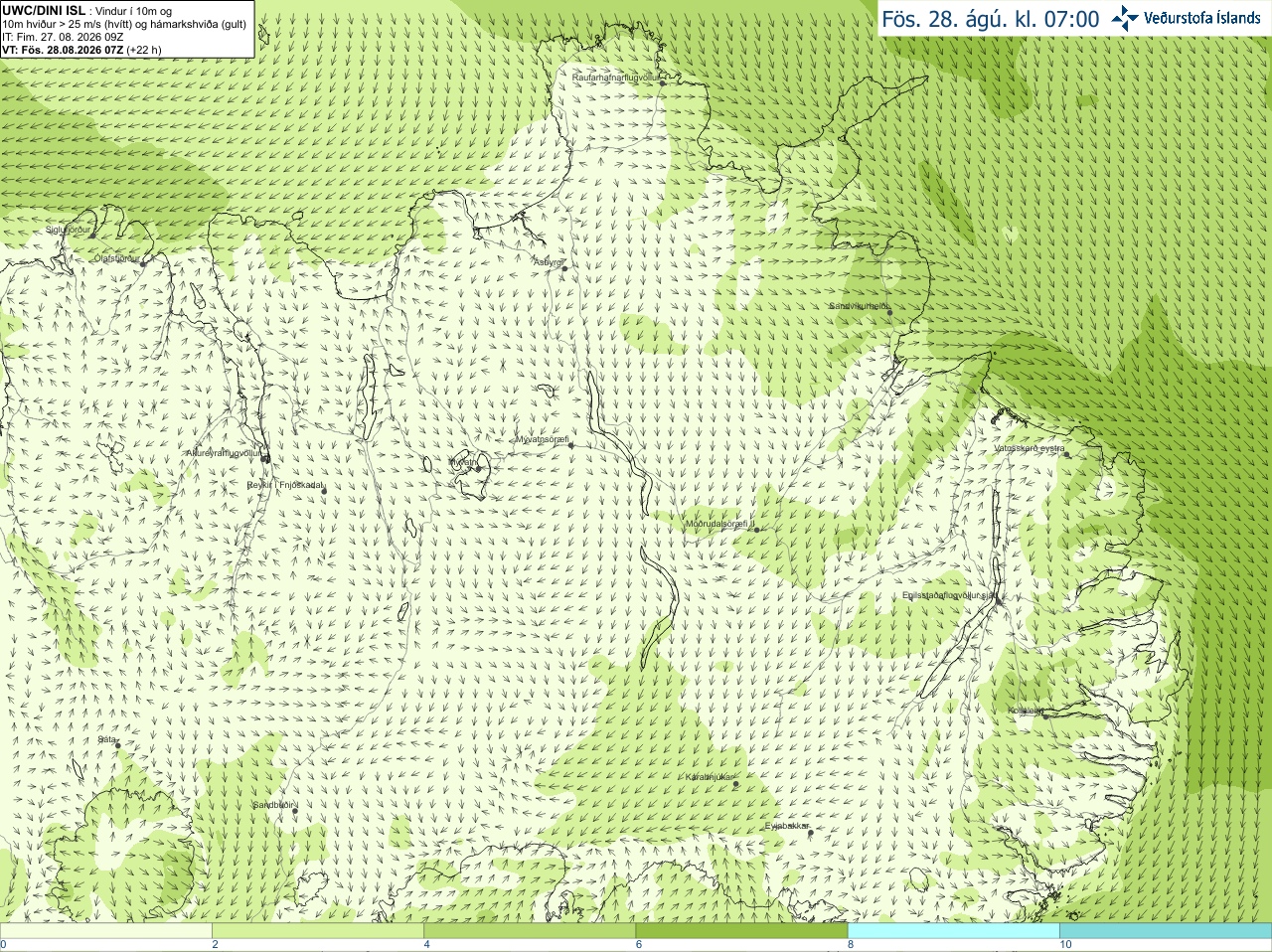Screen dimensions: 1272x952
Task: Click the 0–2 m/s legend swatch
Action: (x=106, y=931)
